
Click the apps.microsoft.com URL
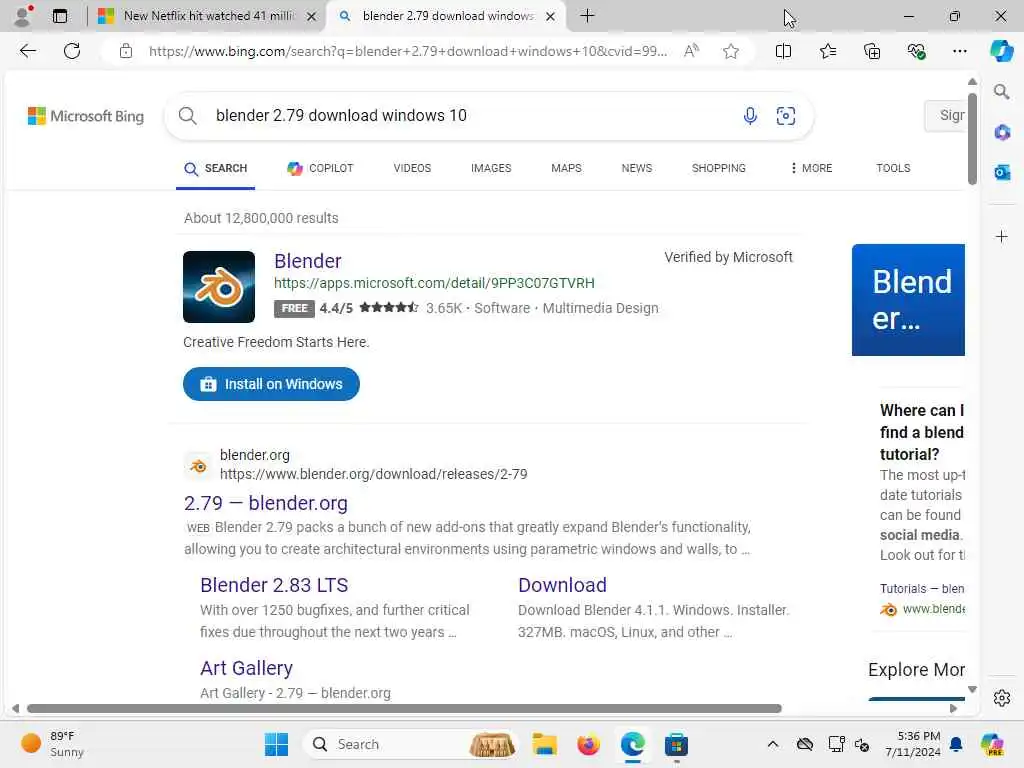434,283
